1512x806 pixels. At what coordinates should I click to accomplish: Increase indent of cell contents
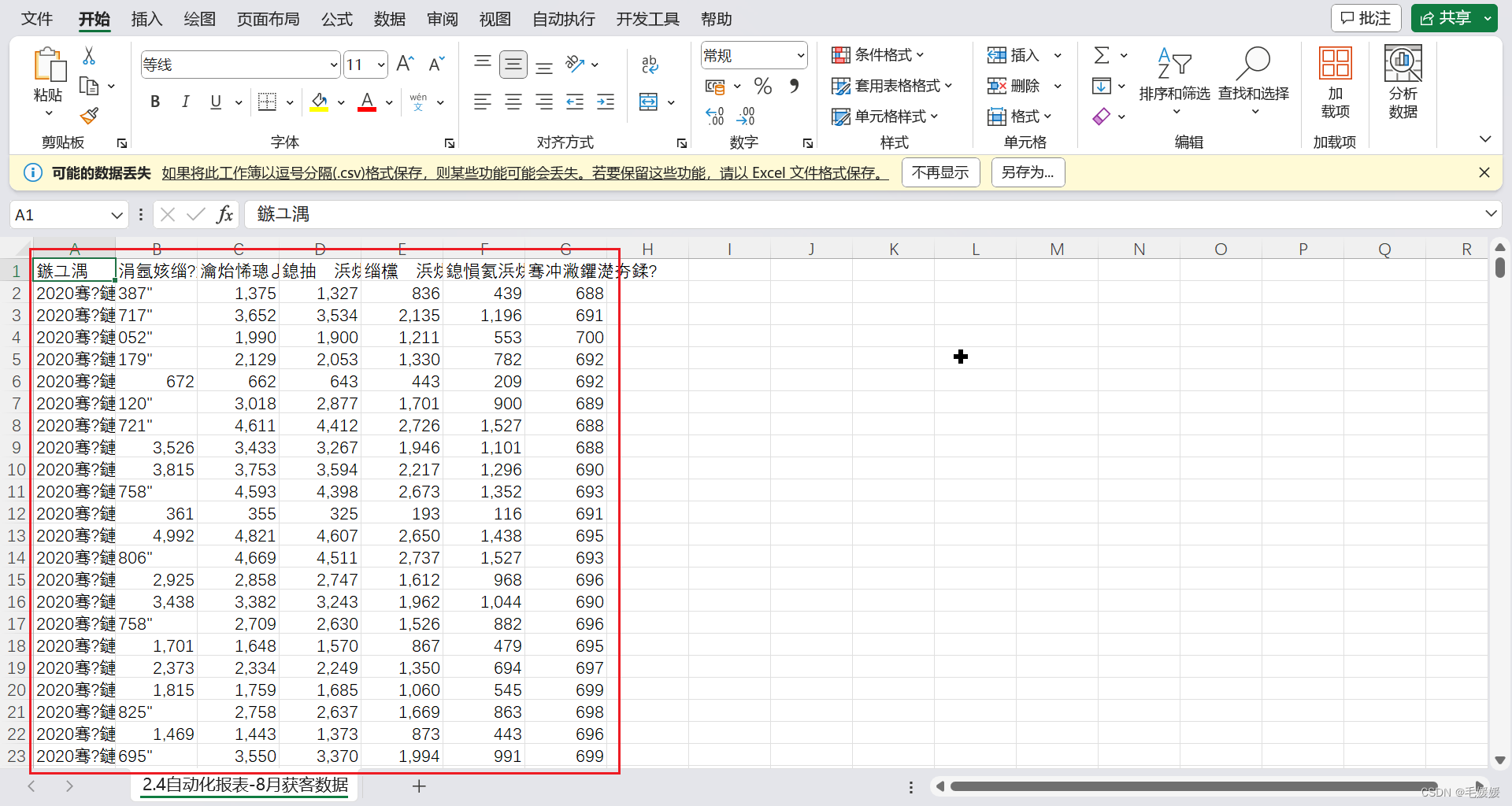[606, 102]
